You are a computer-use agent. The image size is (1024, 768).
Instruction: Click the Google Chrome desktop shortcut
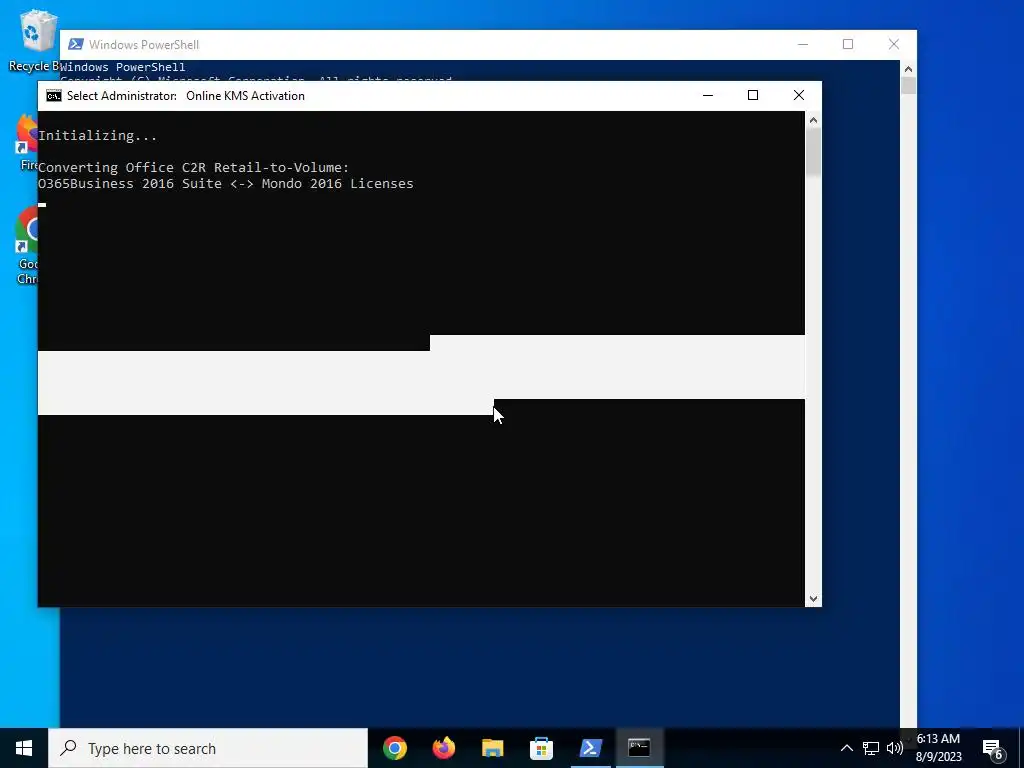coord(26,246)
